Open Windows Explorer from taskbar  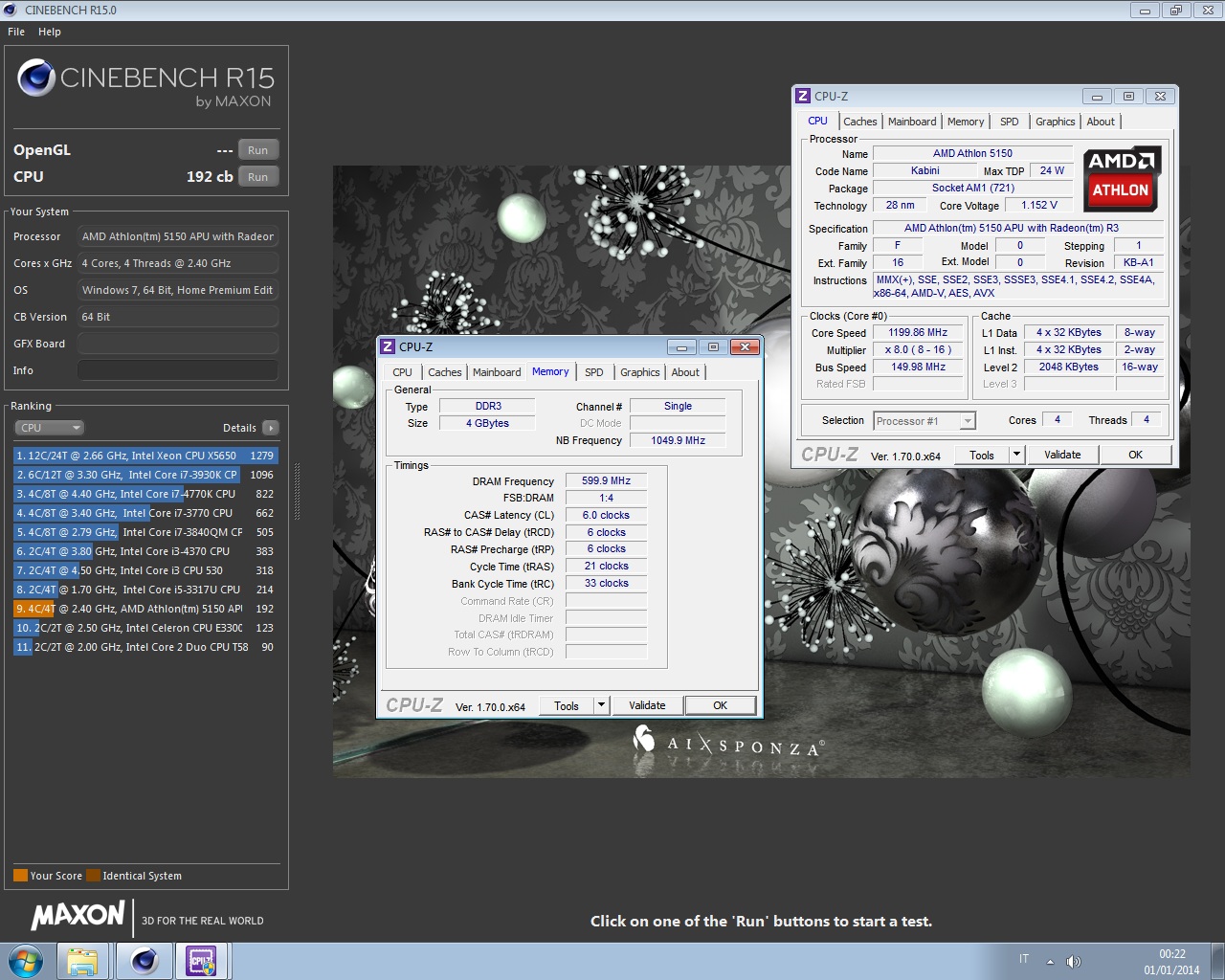pyautogui.click(x=82, y=961)
